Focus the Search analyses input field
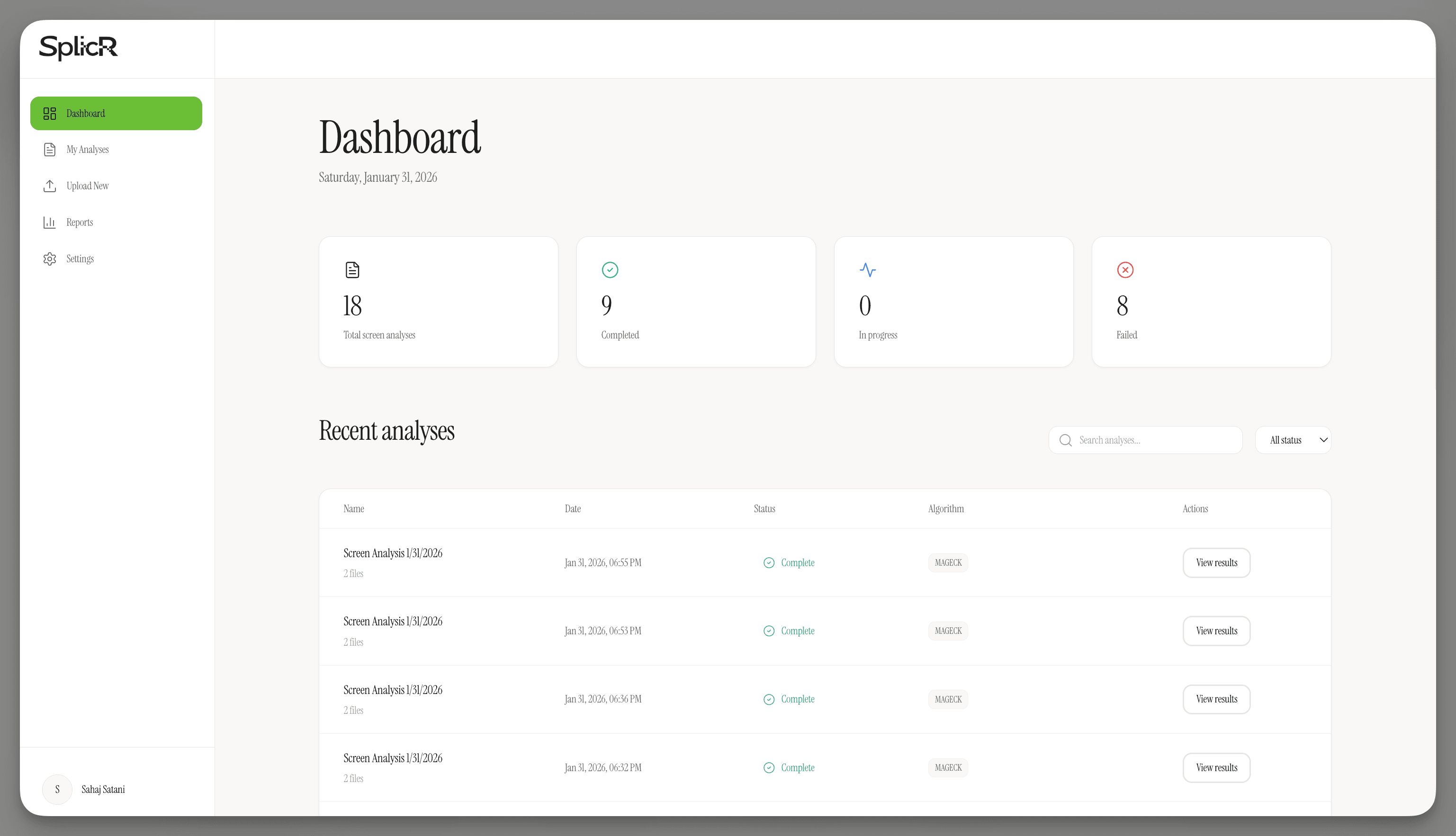Viewport: 1456px width, 836px height. click(x=1154, y=440)
